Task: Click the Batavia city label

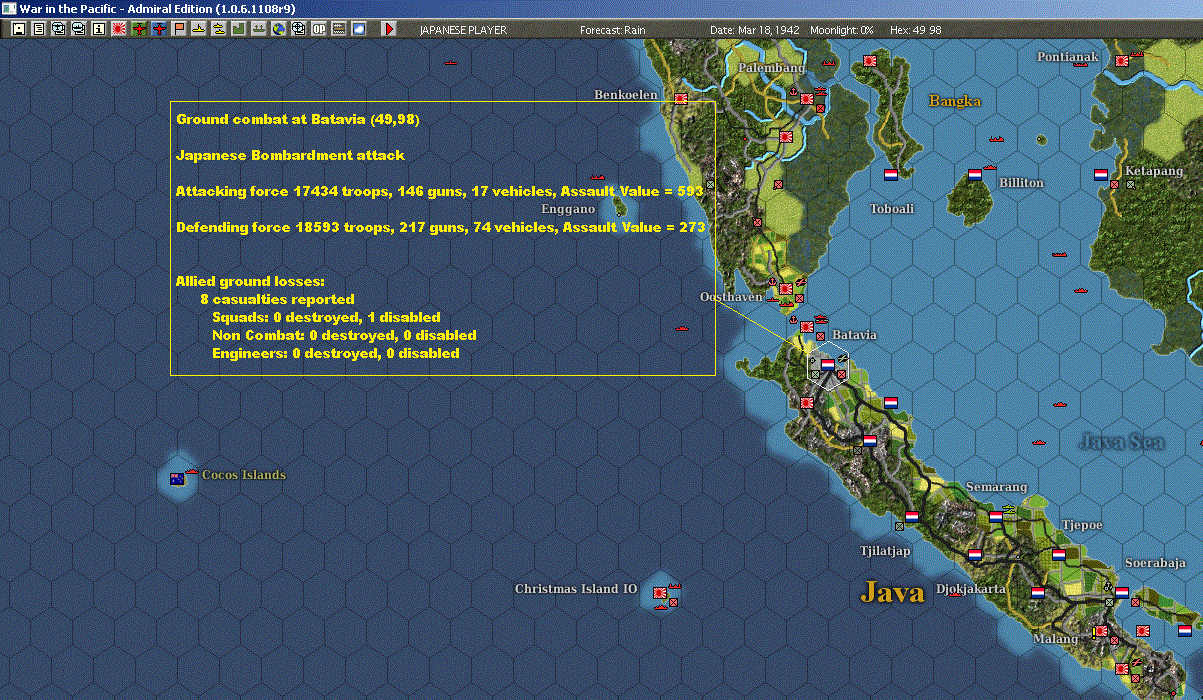Action: pyautogui.click(x=854, y=335)
